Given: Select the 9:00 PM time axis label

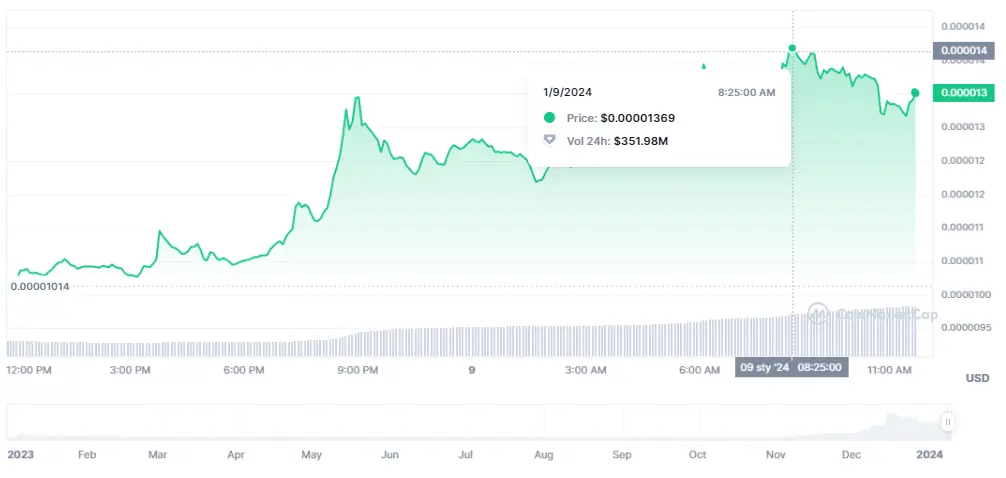Looking at the screenshot, I should point(358,370).
